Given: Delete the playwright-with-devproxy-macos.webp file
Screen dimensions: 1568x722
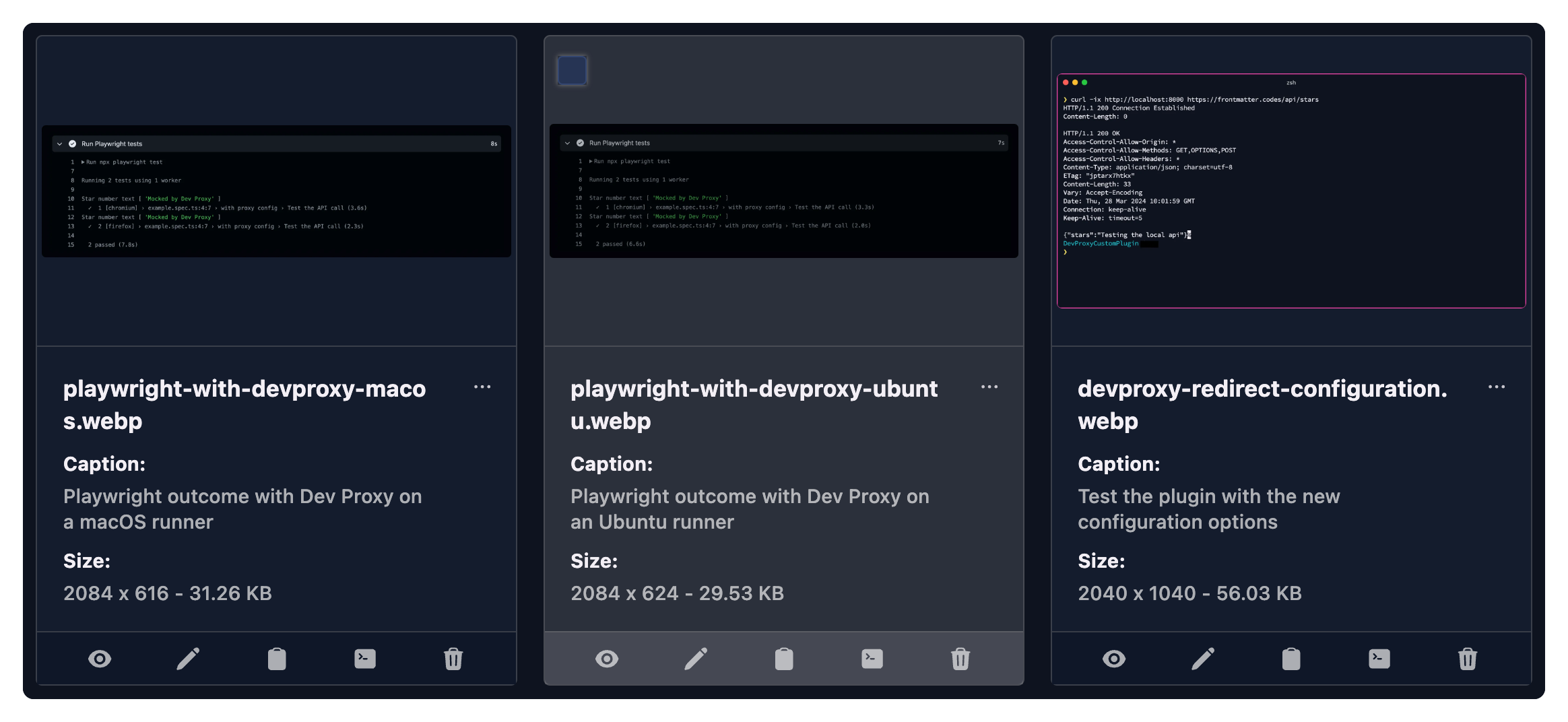Looking at the screenshot, I should (453, 659).
